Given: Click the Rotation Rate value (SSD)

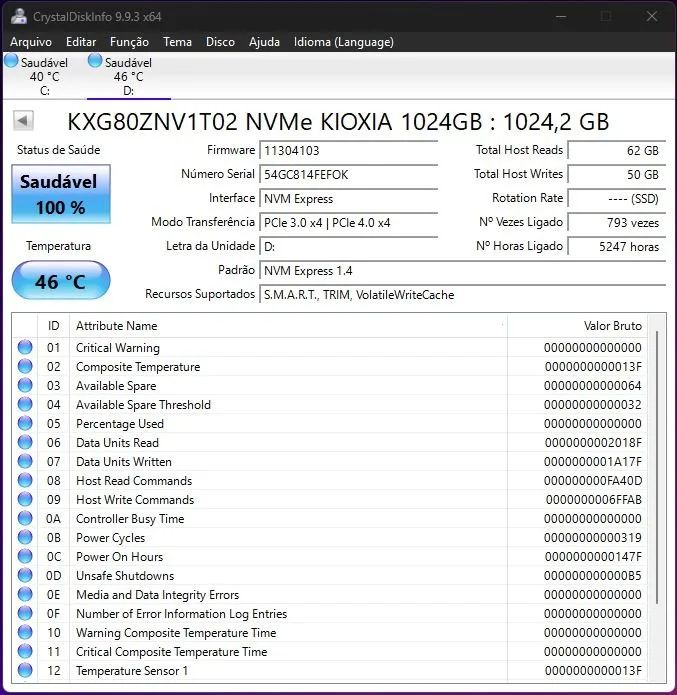Looking at the screenshot, I should (x=617, y=199).
